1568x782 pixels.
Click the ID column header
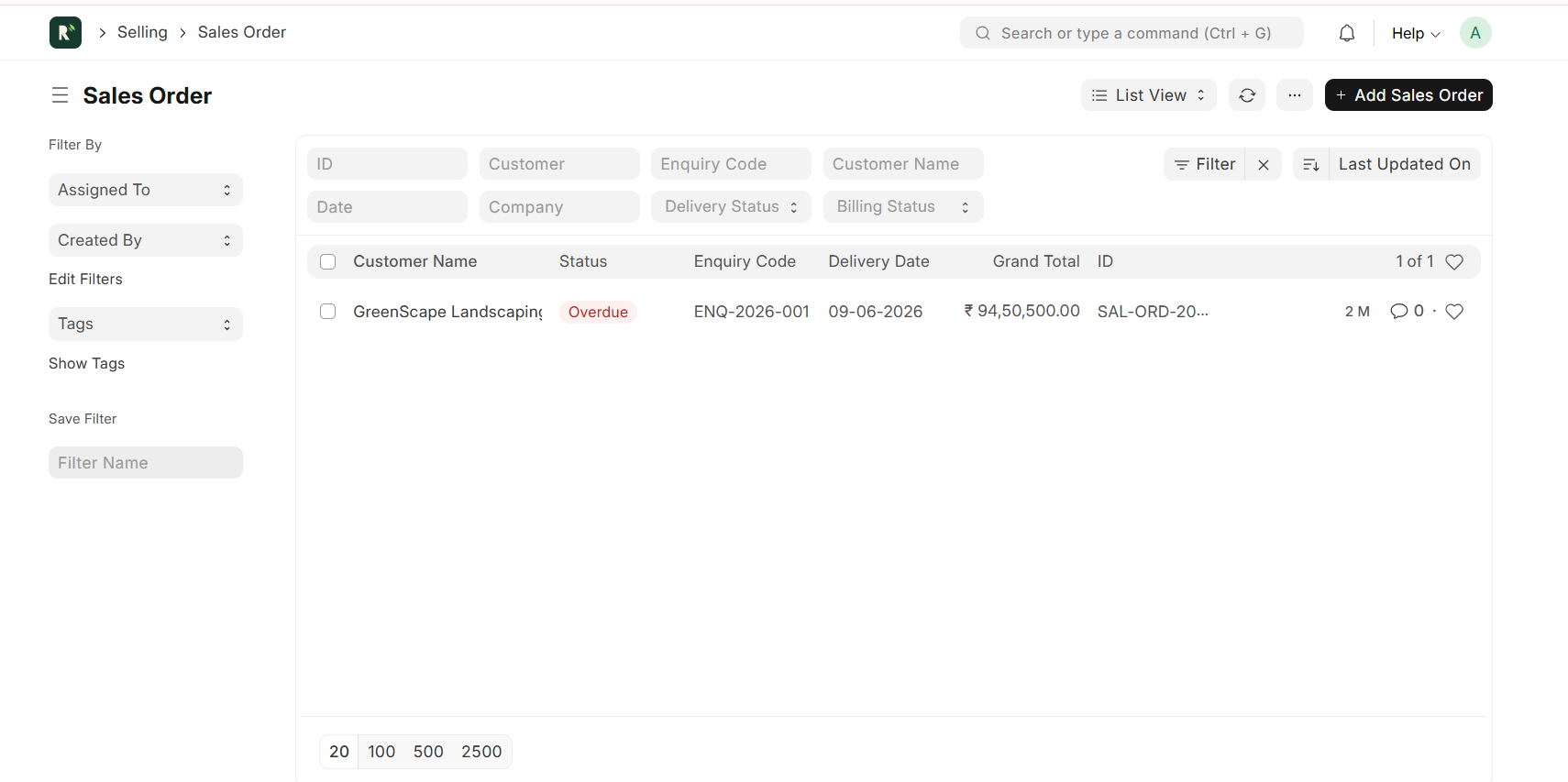point(1105,261)
